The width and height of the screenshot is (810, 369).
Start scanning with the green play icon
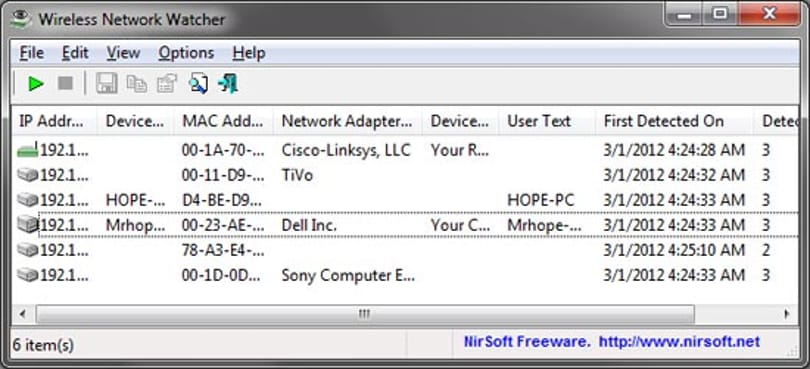36,83
